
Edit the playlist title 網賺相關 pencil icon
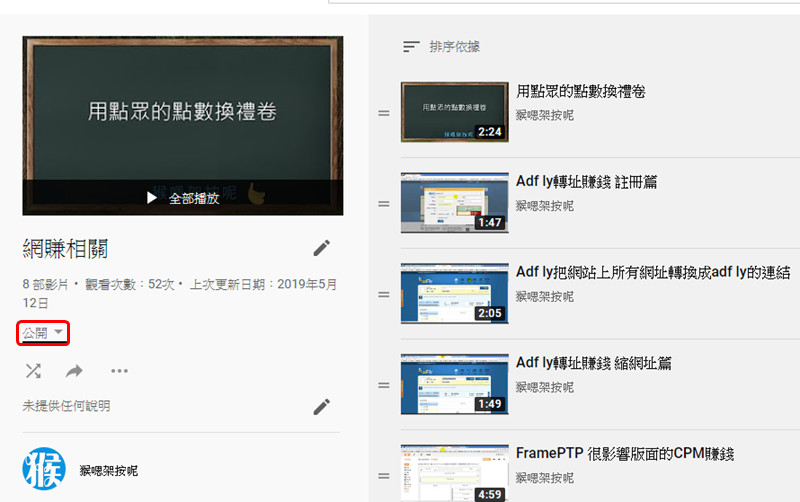click(x=321, y=248)
